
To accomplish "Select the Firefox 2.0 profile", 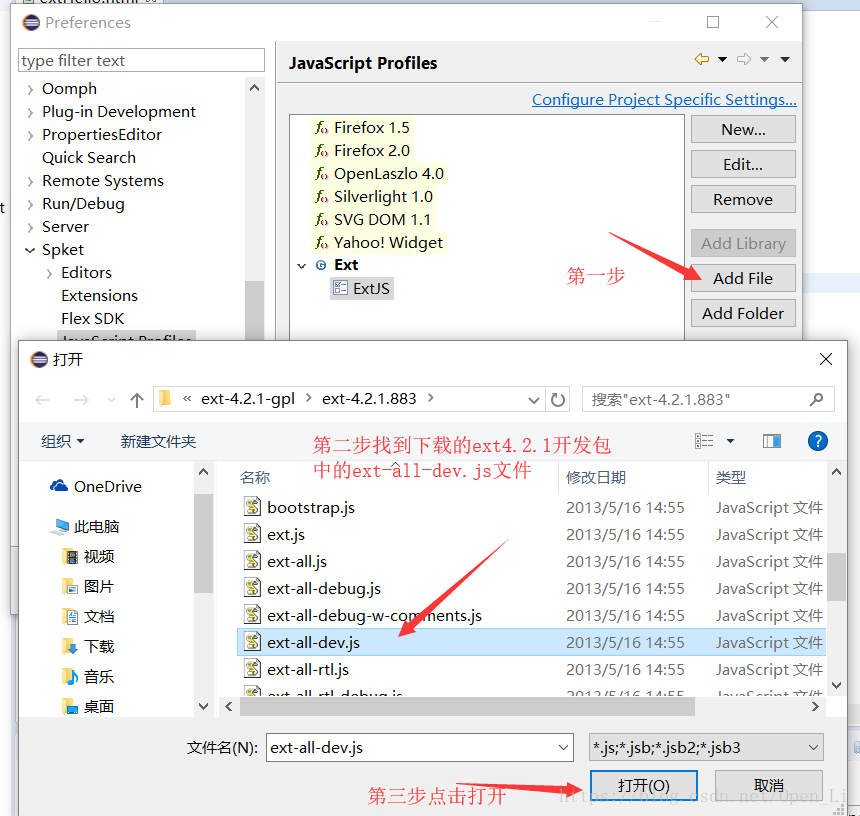I will [362, 150].
